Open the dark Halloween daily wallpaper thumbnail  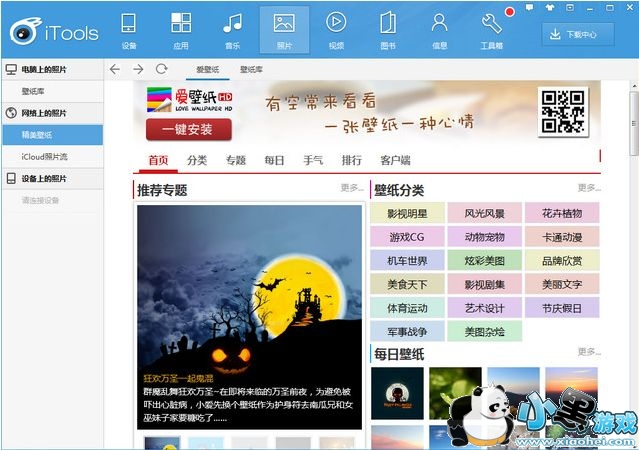point(397,393)
